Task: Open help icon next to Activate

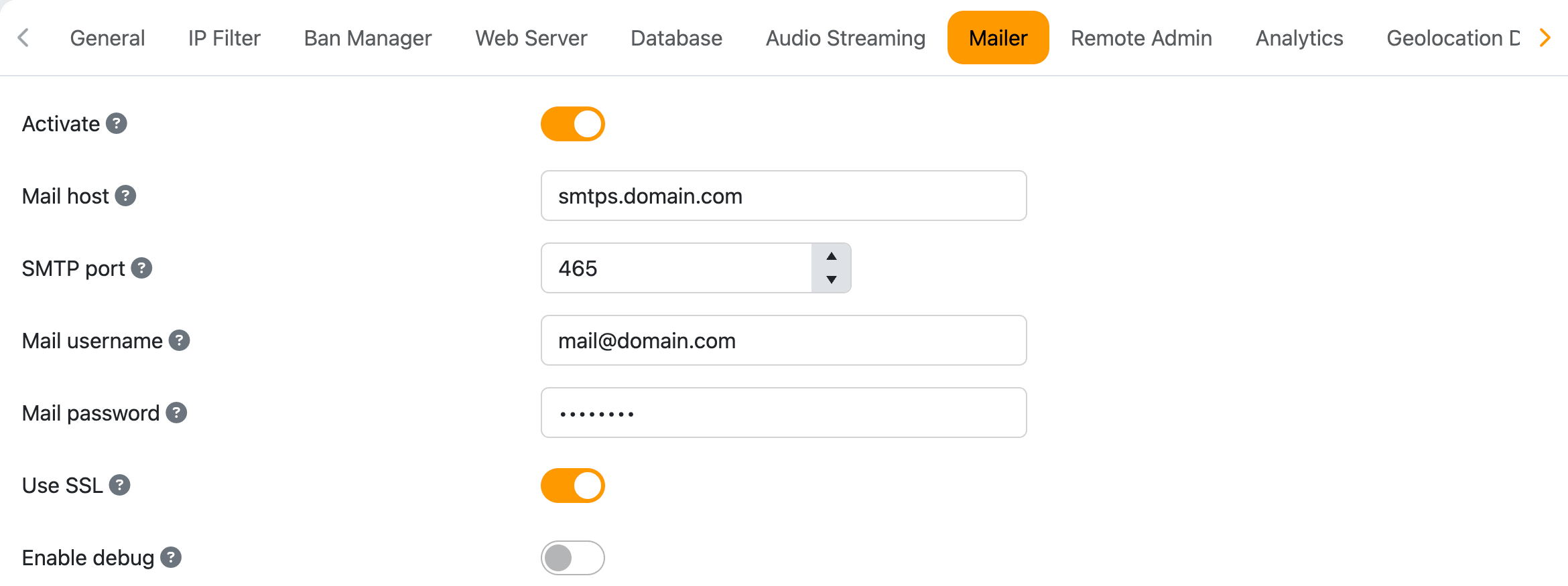Action: [117, 123]
